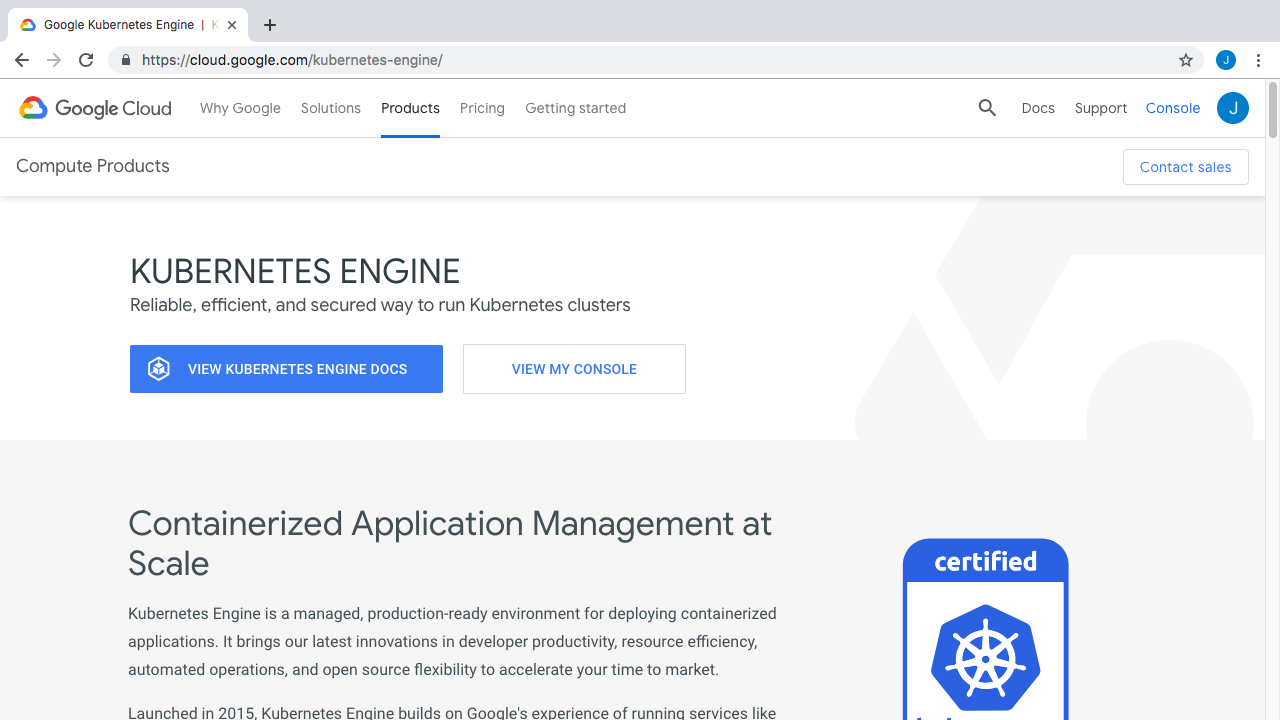Viewport: 1280px width, 720px height.
Task: Click Compute Products heading link
Action: [93, 166]
